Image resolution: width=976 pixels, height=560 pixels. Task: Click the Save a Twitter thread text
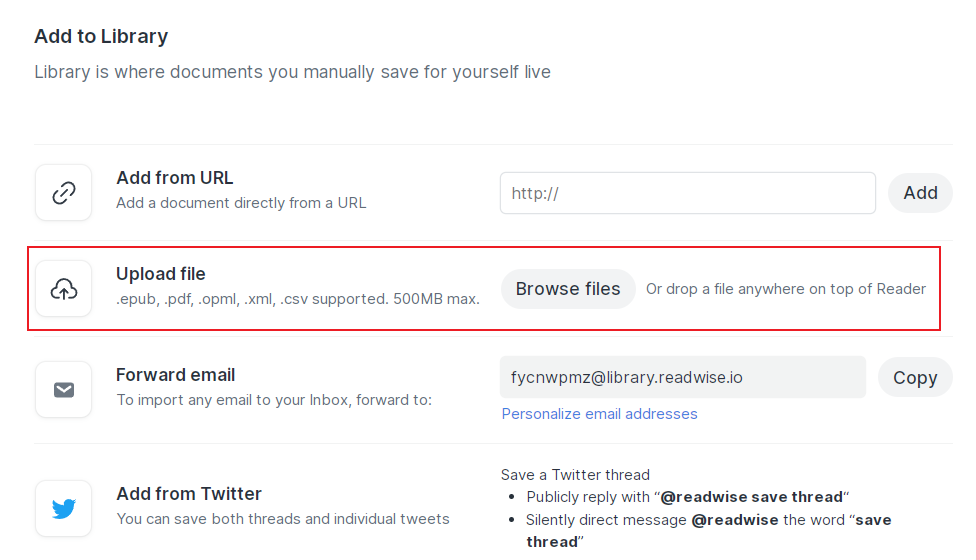(x=575, y=475)
